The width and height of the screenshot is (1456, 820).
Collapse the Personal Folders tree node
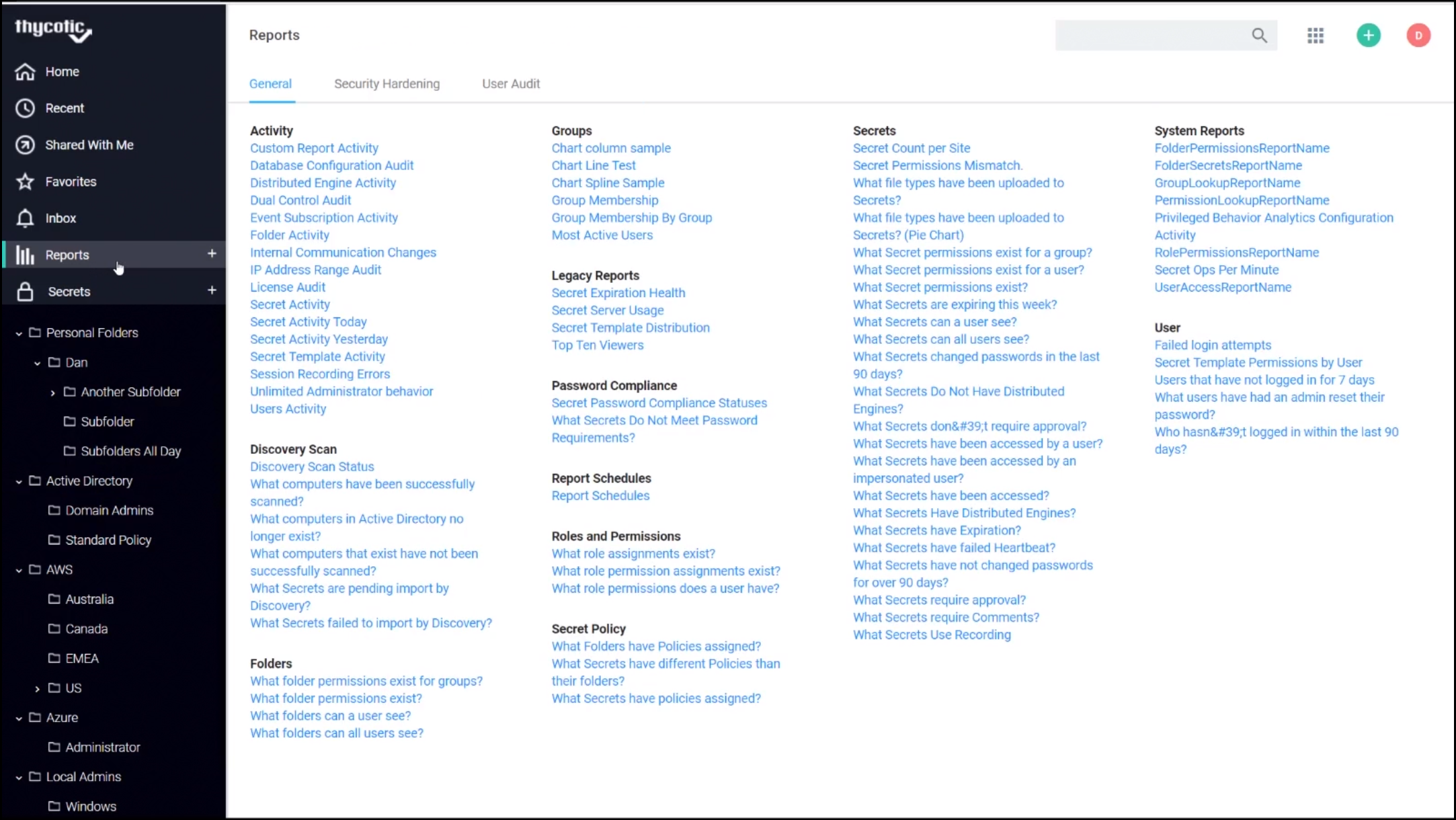click(19, 333)
